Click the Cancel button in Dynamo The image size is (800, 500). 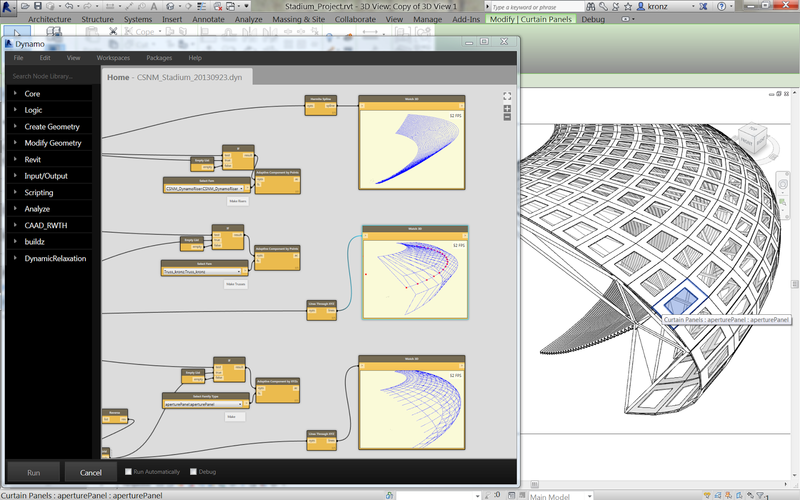91,472
